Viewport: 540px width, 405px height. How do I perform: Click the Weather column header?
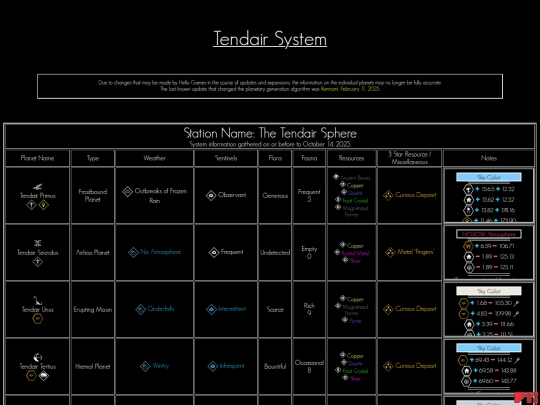(x=155, y=158)
